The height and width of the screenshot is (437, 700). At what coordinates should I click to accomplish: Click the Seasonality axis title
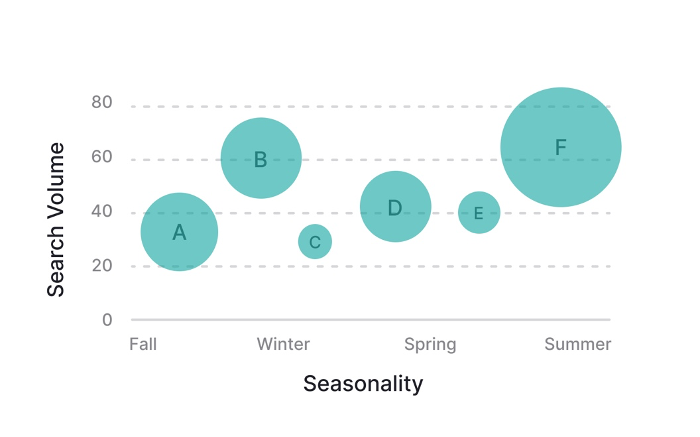[x=363, y=384]
